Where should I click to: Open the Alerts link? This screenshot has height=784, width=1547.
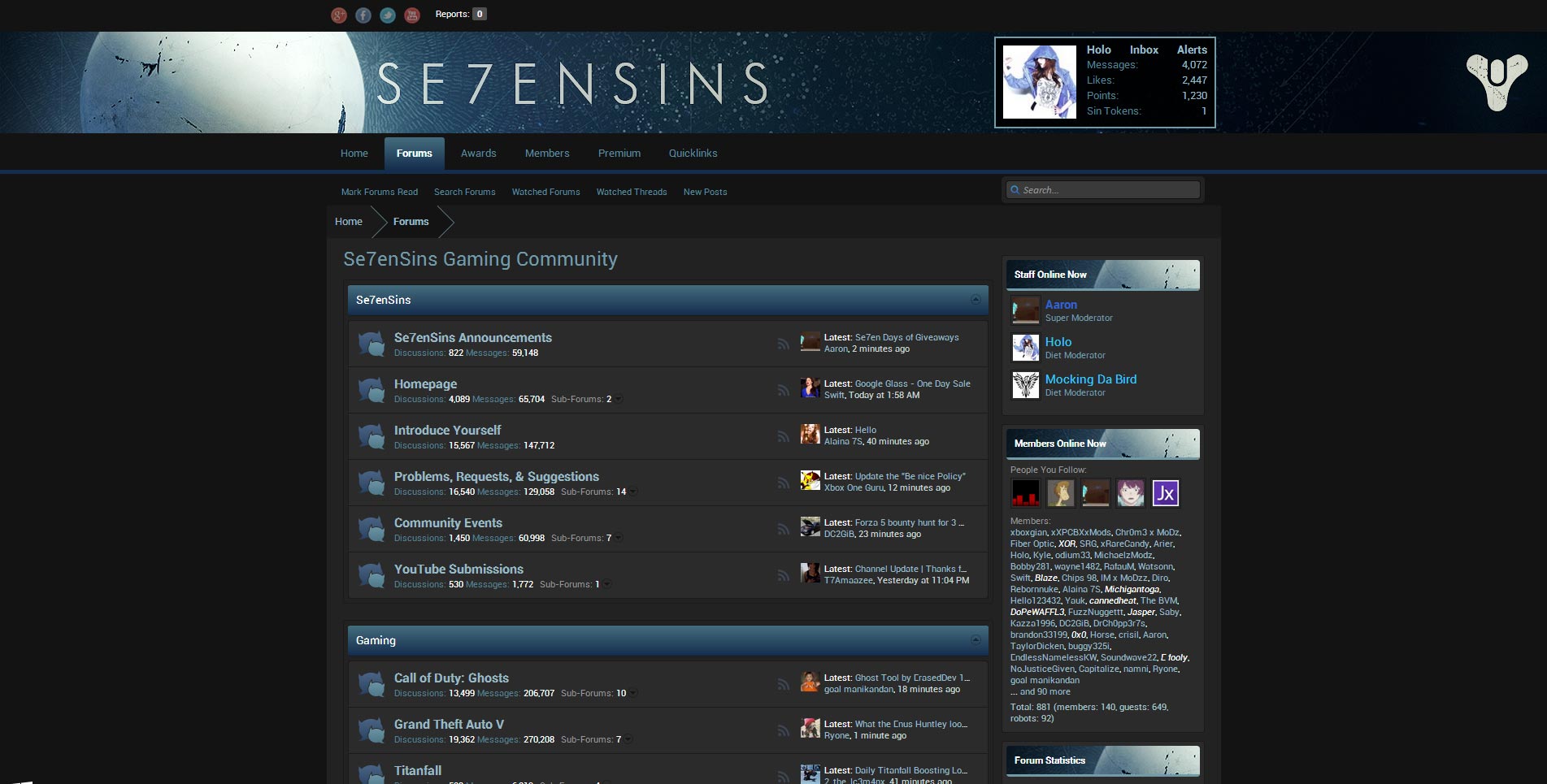(x=1192, y=50)
